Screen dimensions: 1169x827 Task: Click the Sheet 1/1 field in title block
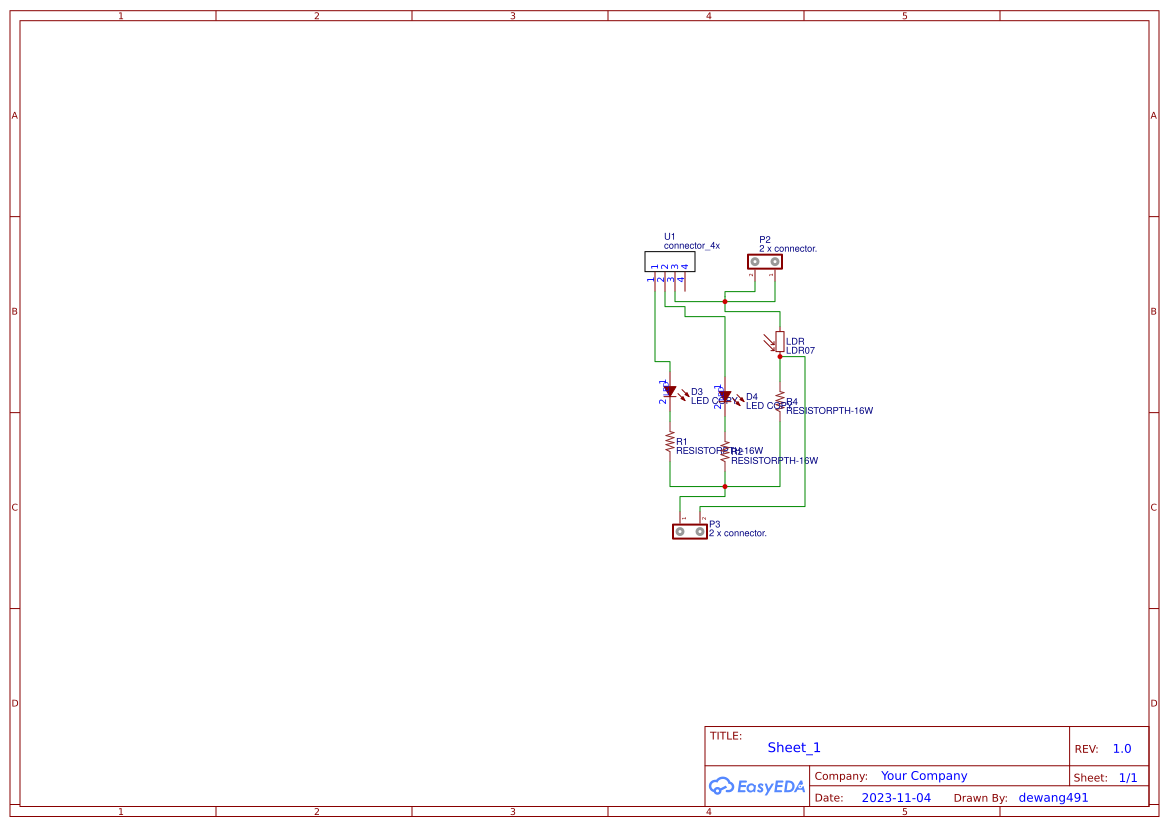1128,777
